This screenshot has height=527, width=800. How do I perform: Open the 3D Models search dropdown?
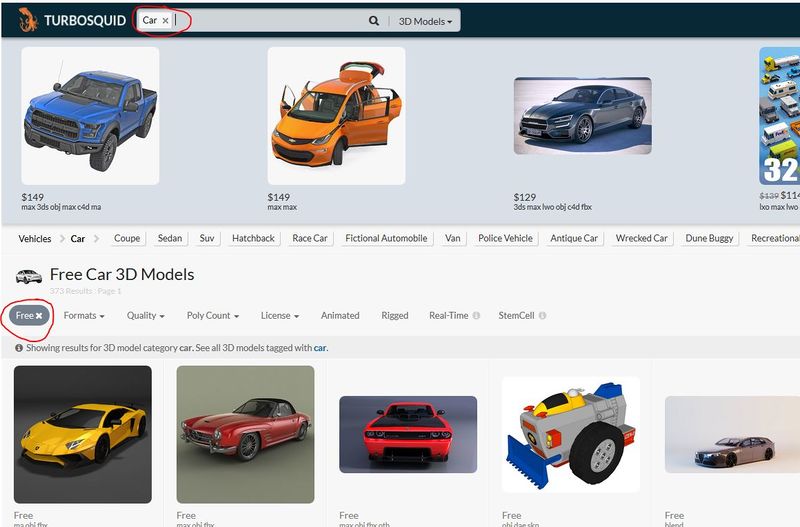[x=425, y=21]
